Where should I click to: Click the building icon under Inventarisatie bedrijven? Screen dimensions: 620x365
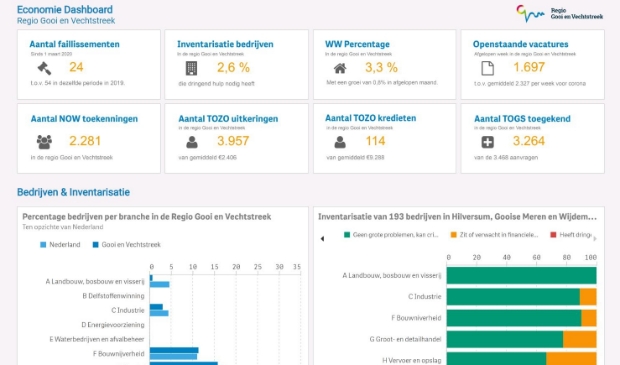coord(191,68)
